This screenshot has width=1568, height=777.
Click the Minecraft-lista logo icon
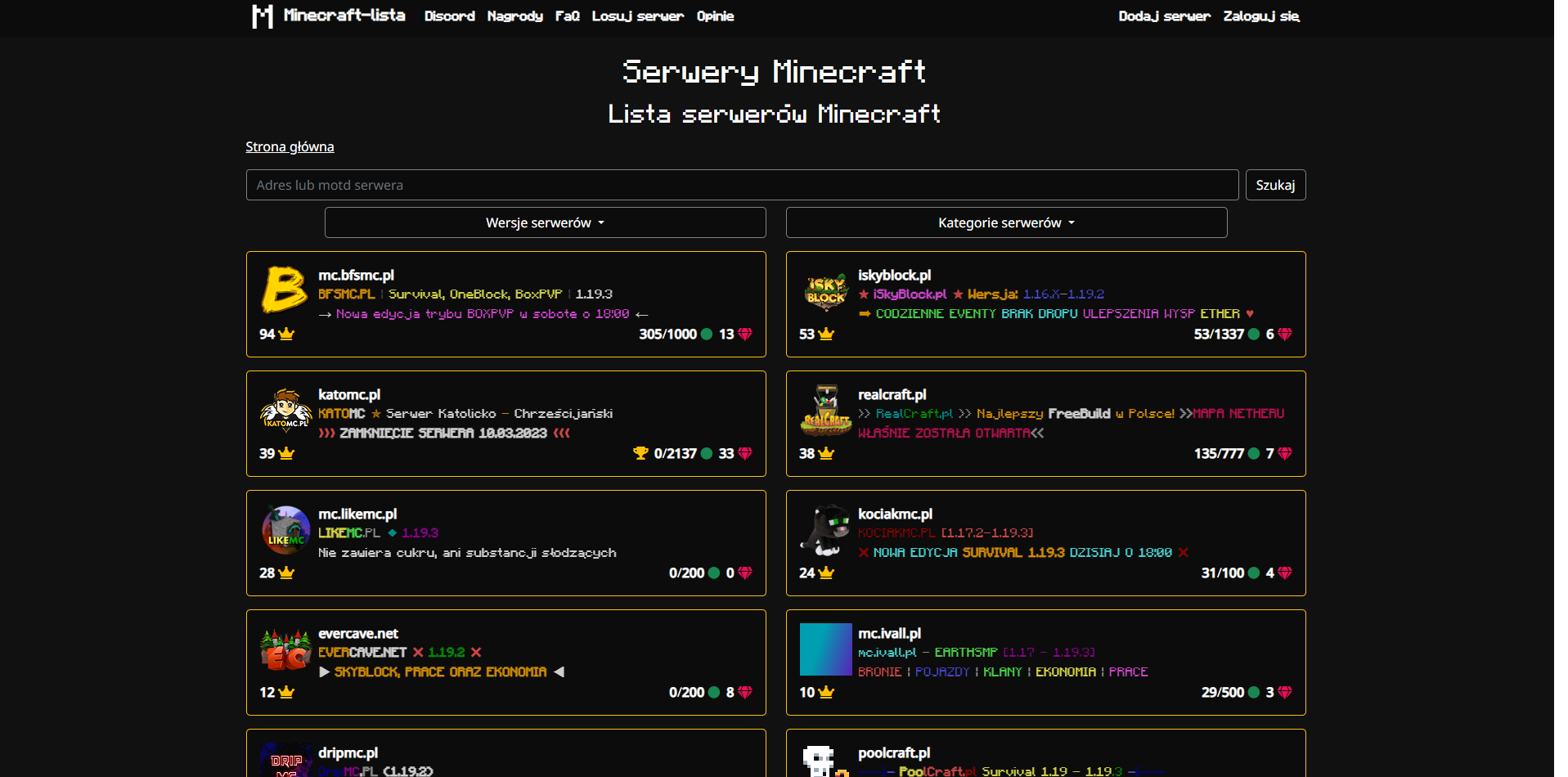tap(262, 16)
